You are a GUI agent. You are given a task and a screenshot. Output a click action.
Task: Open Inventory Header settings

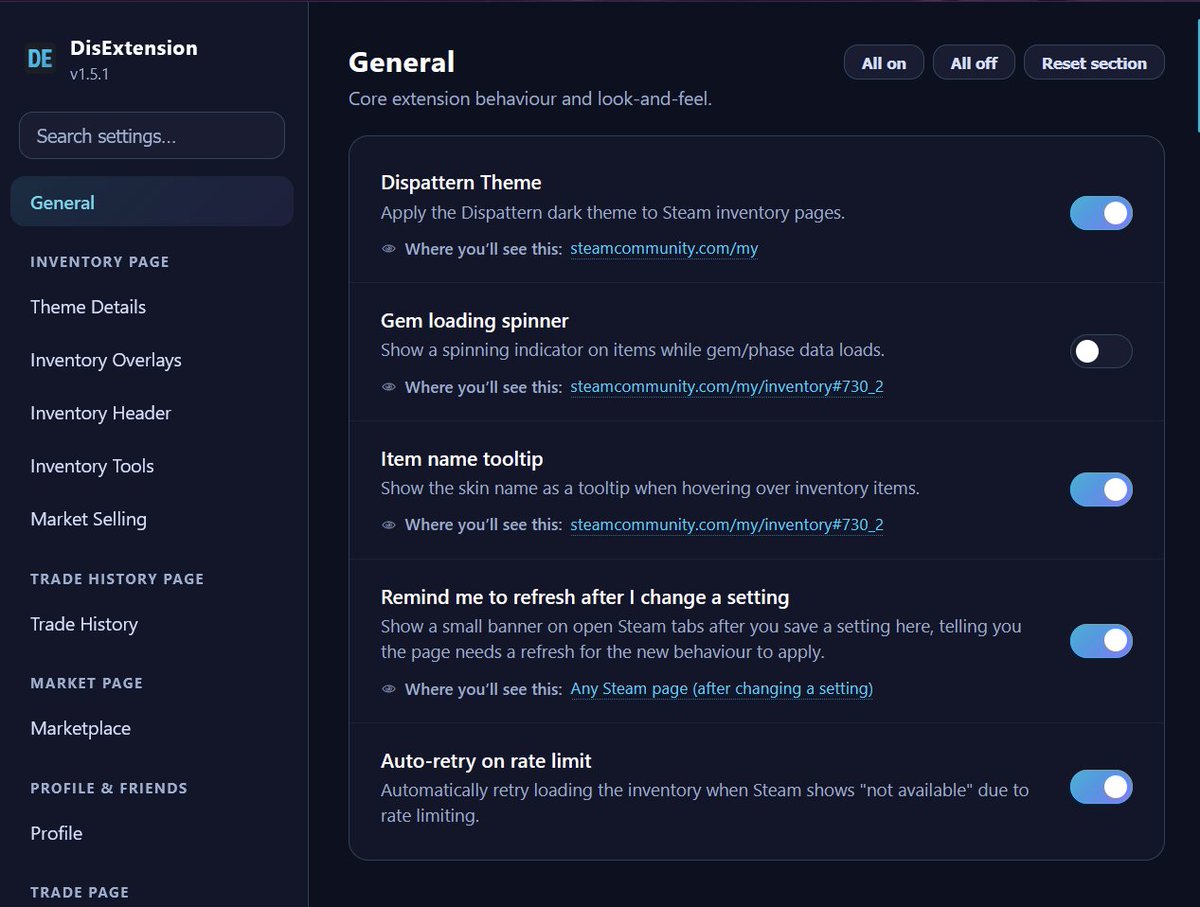point(101,413)
